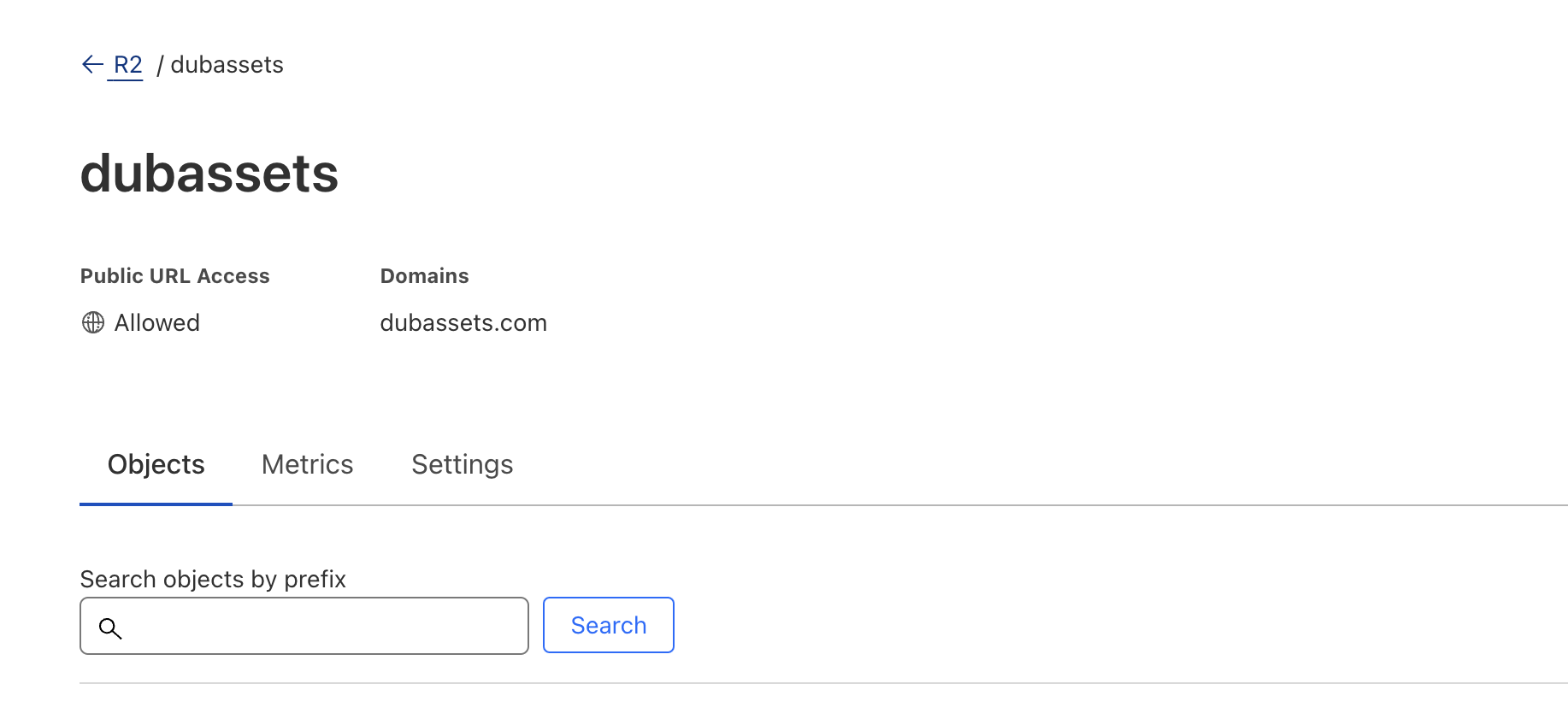Click the Domains label

tap(425, 276)
